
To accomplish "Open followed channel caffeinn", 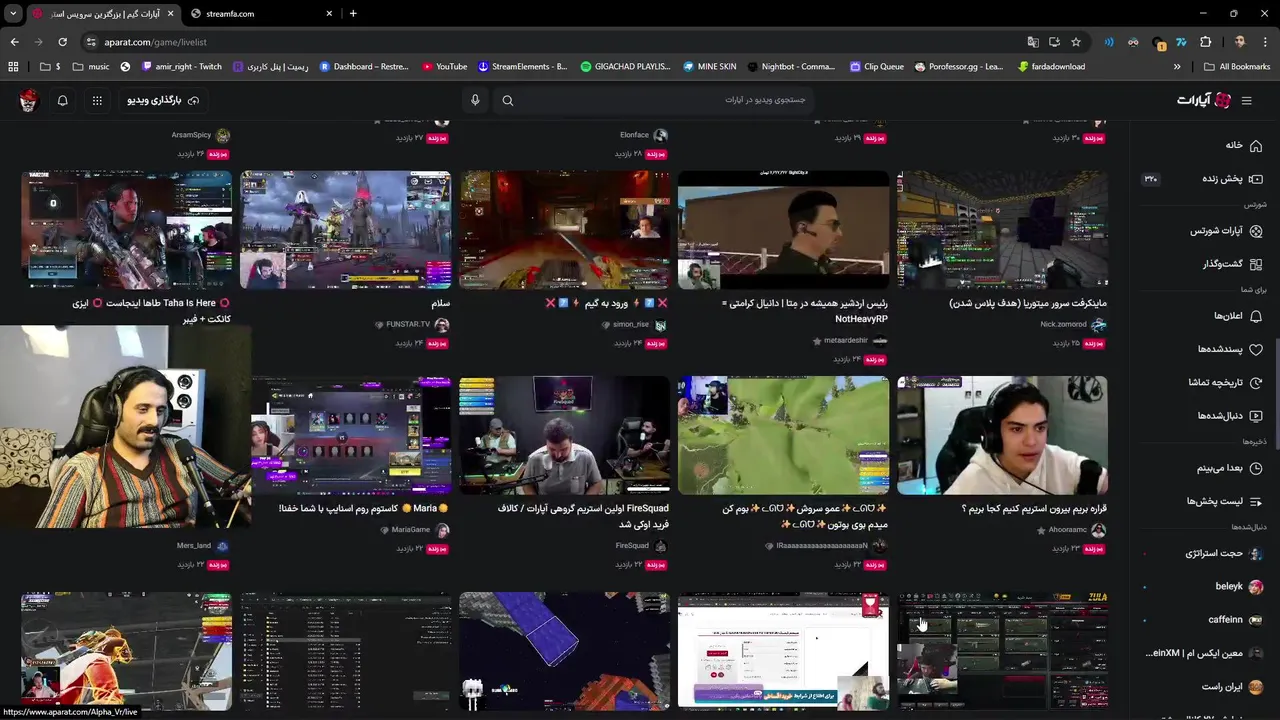I will click(1234, 620).
